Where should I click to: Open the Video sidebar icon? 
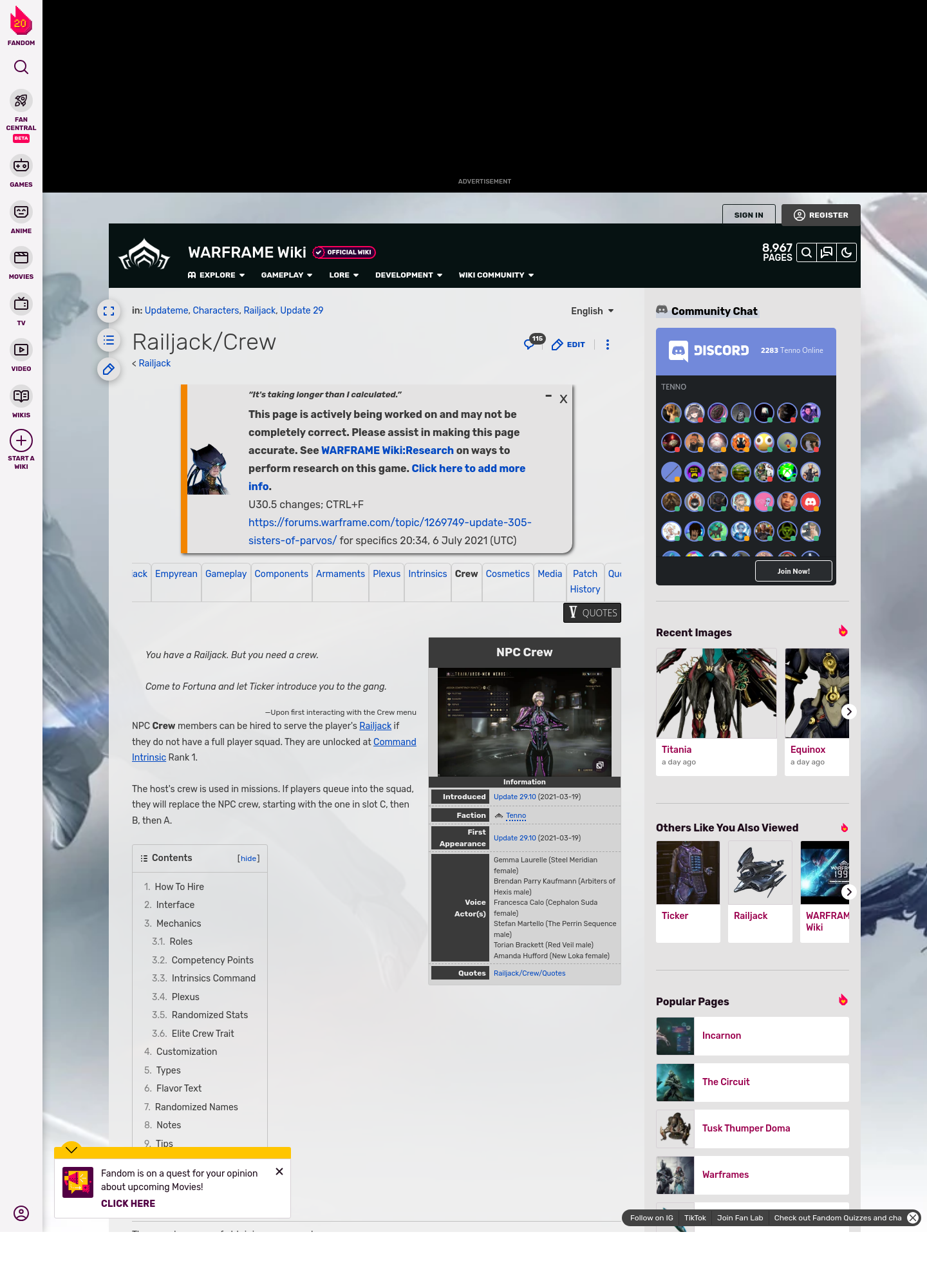coord(21,350)
